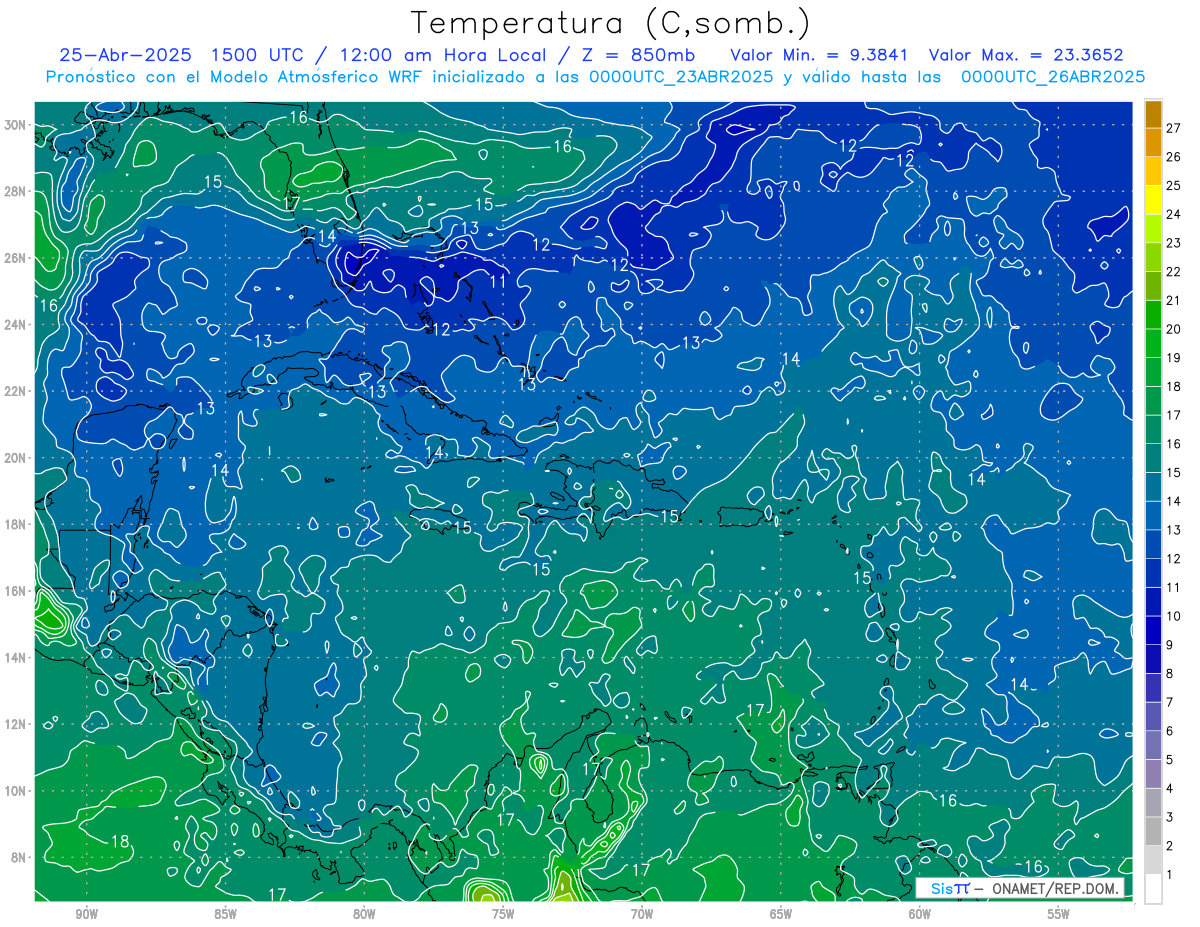Click the legend color band labeled 25
Viewport: 1200px width, 927px height.
click(x=1153, y=171)
